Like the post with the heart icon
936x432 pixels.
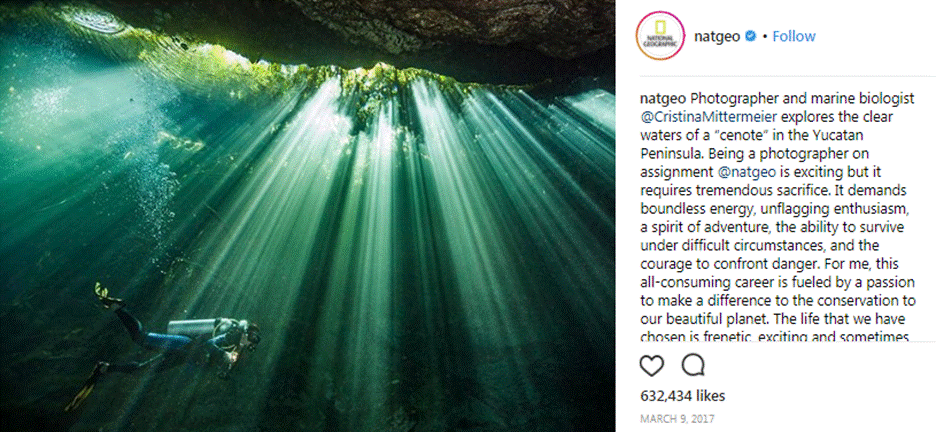651,365
